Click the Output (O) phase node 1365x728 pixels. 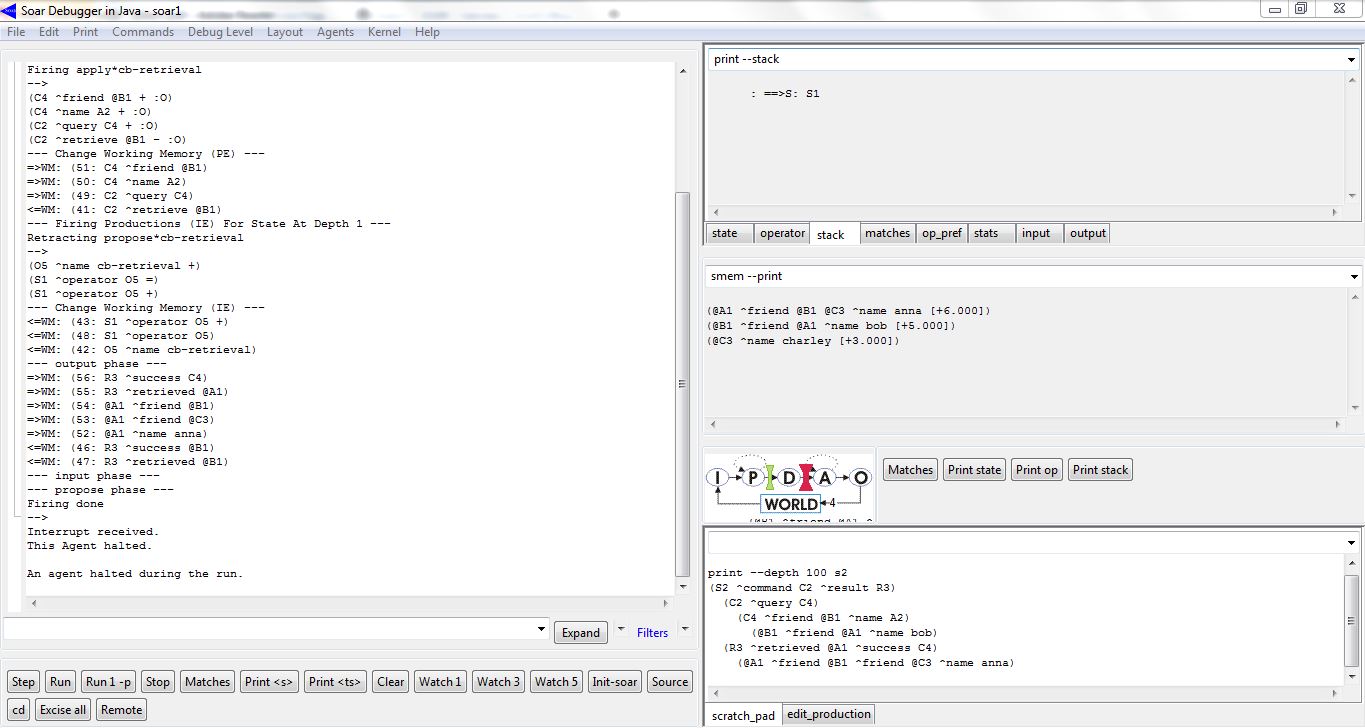click(861, 478)
